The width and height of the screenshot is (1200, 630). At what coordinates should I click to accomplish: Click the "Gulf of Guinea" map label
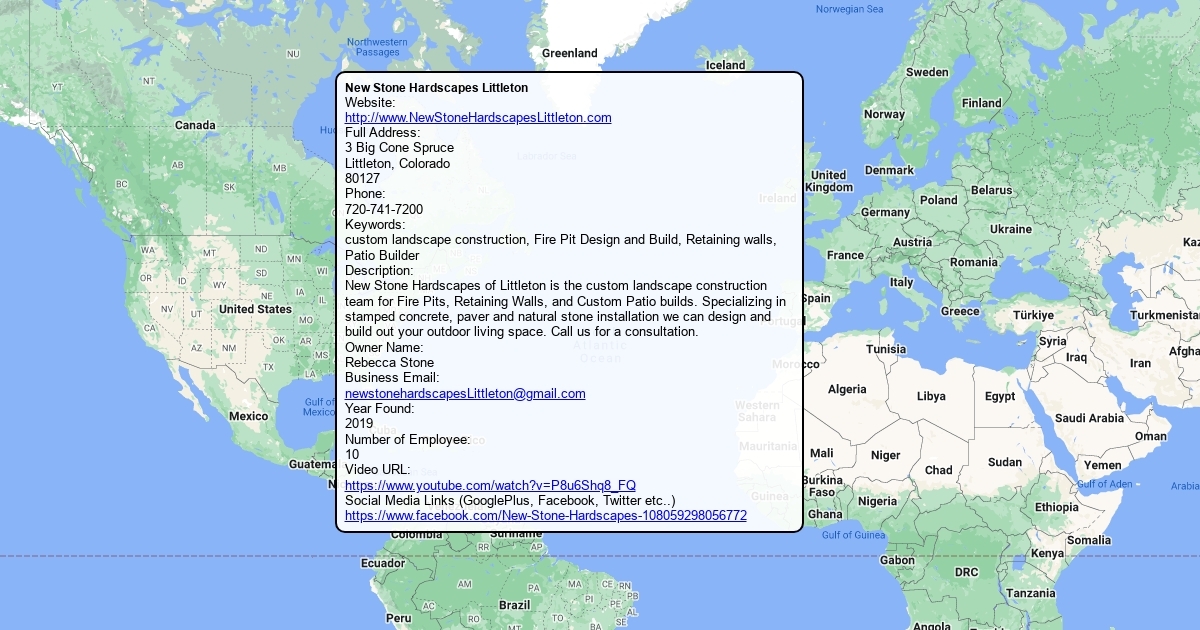(x=853, y=535)
